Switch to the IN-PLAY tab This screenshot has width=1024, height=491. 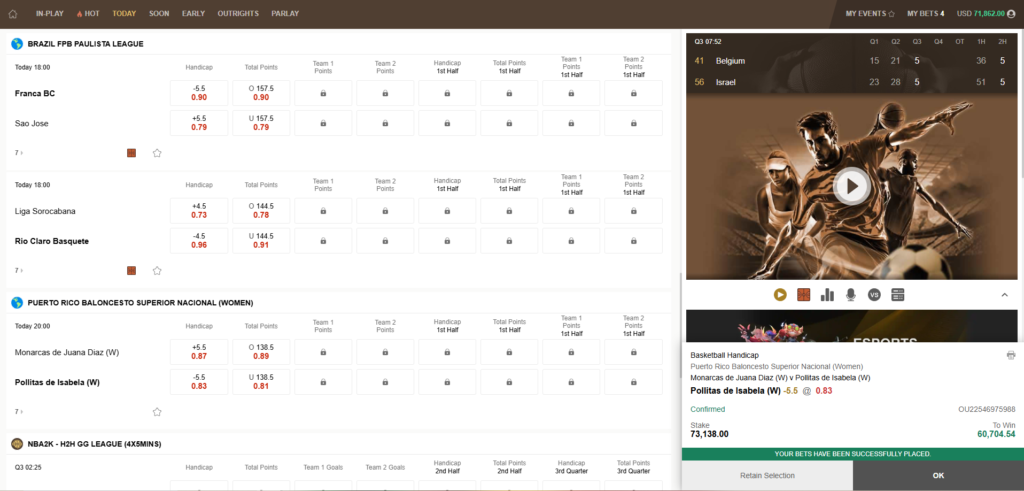[48, 14]
